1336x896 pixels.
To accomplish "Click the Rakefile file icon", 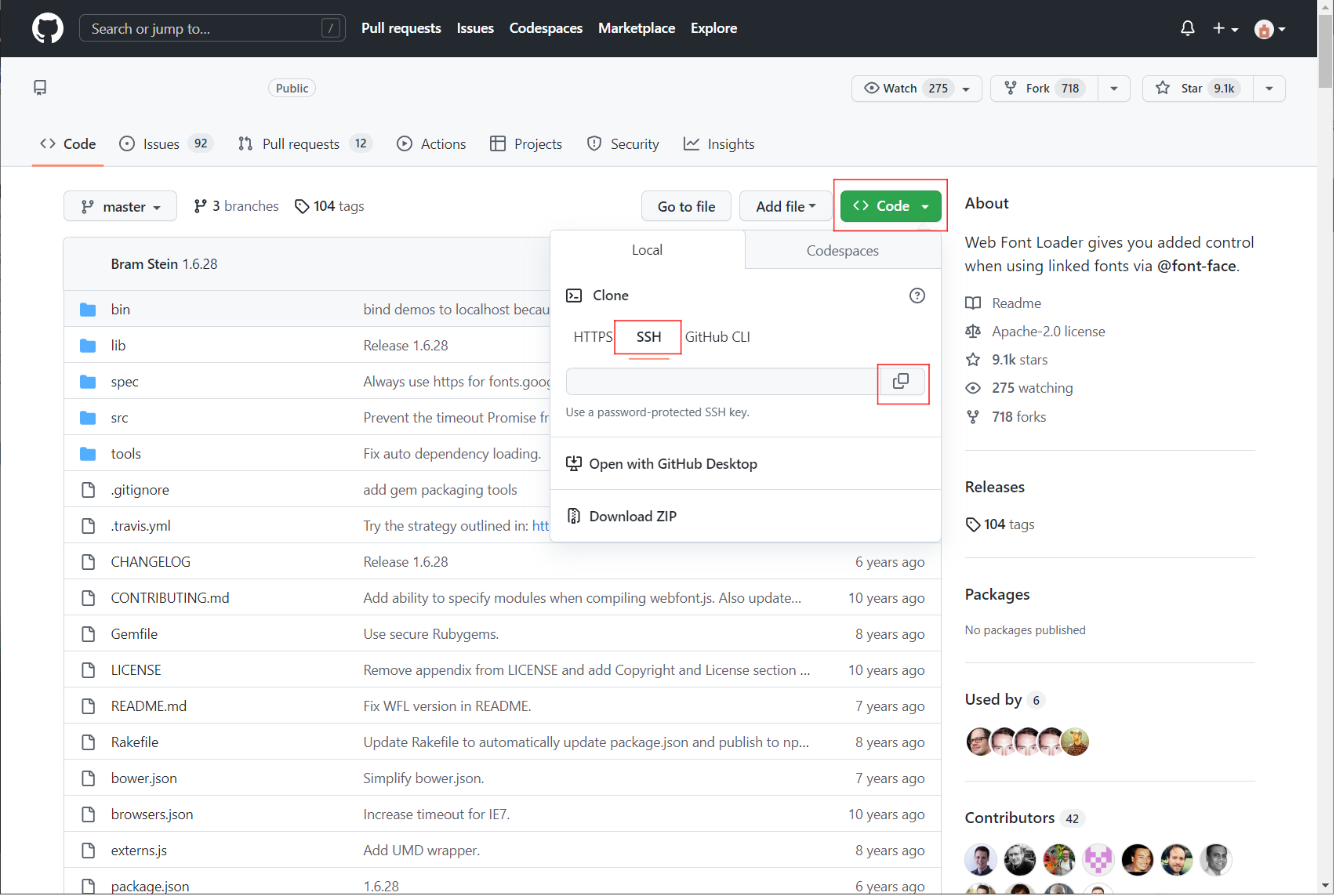I will click(x=89, y=742).
